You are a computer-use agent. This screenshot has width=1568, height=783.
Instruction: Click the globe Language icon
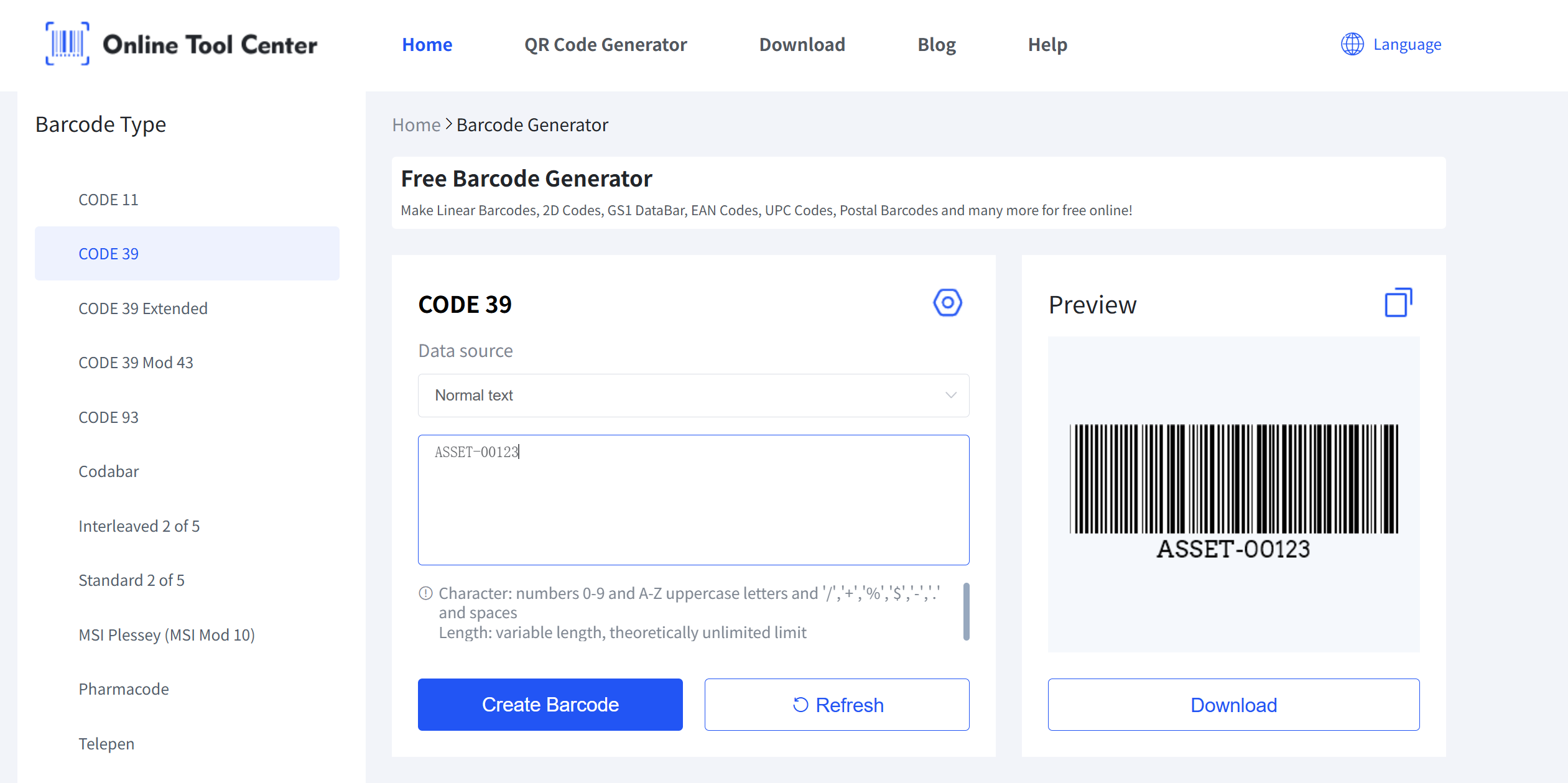1352,44
